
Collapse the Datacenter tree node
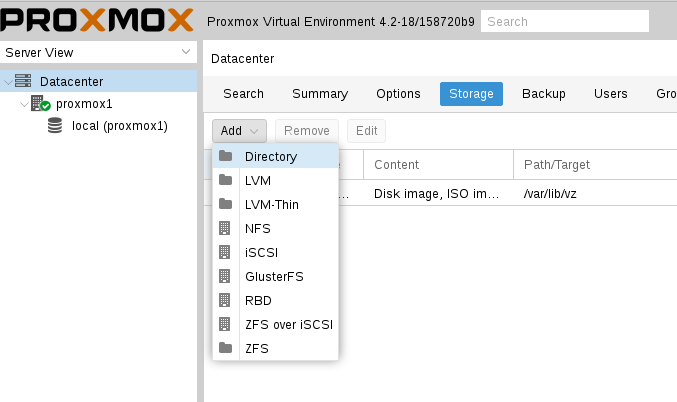9,82
